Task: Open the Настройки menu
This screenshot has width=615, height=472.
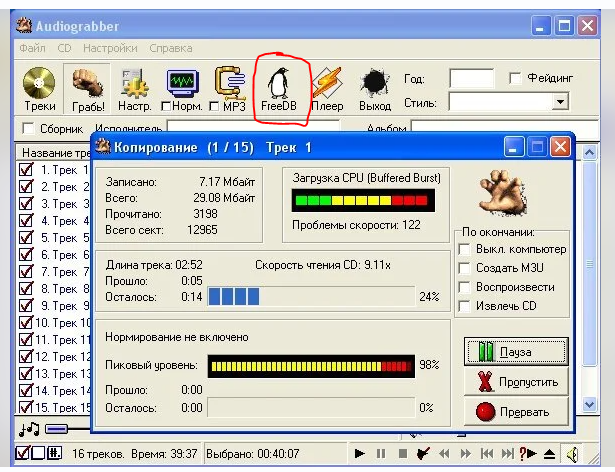Action: click(x=110, y=48)
